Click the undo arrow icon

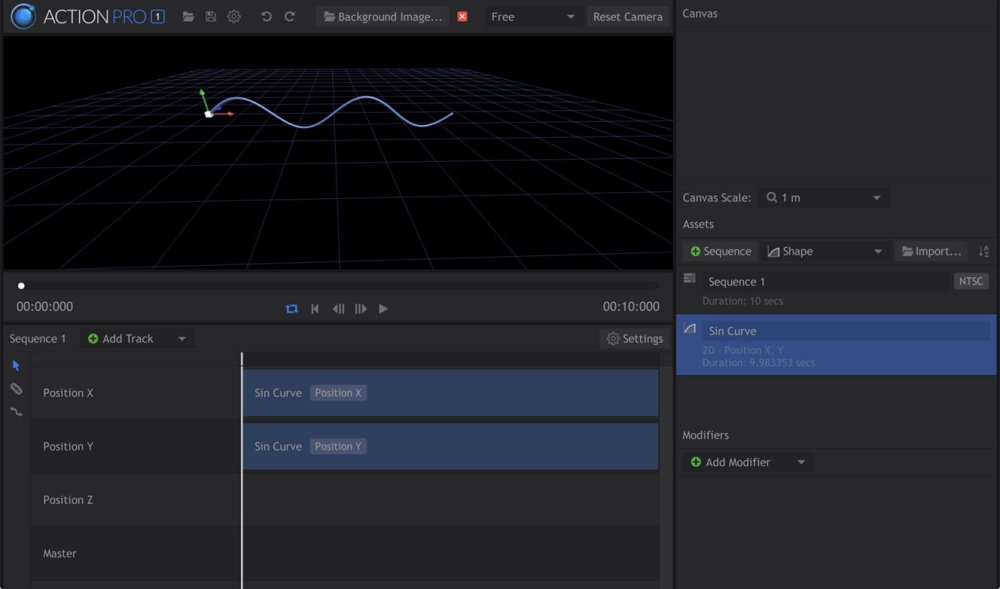coord(266,17)
